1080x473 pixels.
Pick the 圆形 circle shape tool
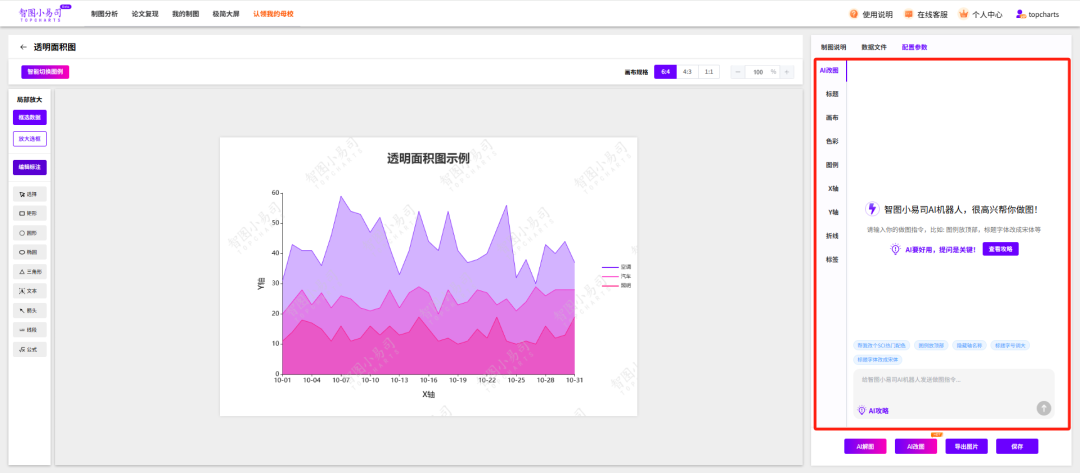click(x=30, y=233)
